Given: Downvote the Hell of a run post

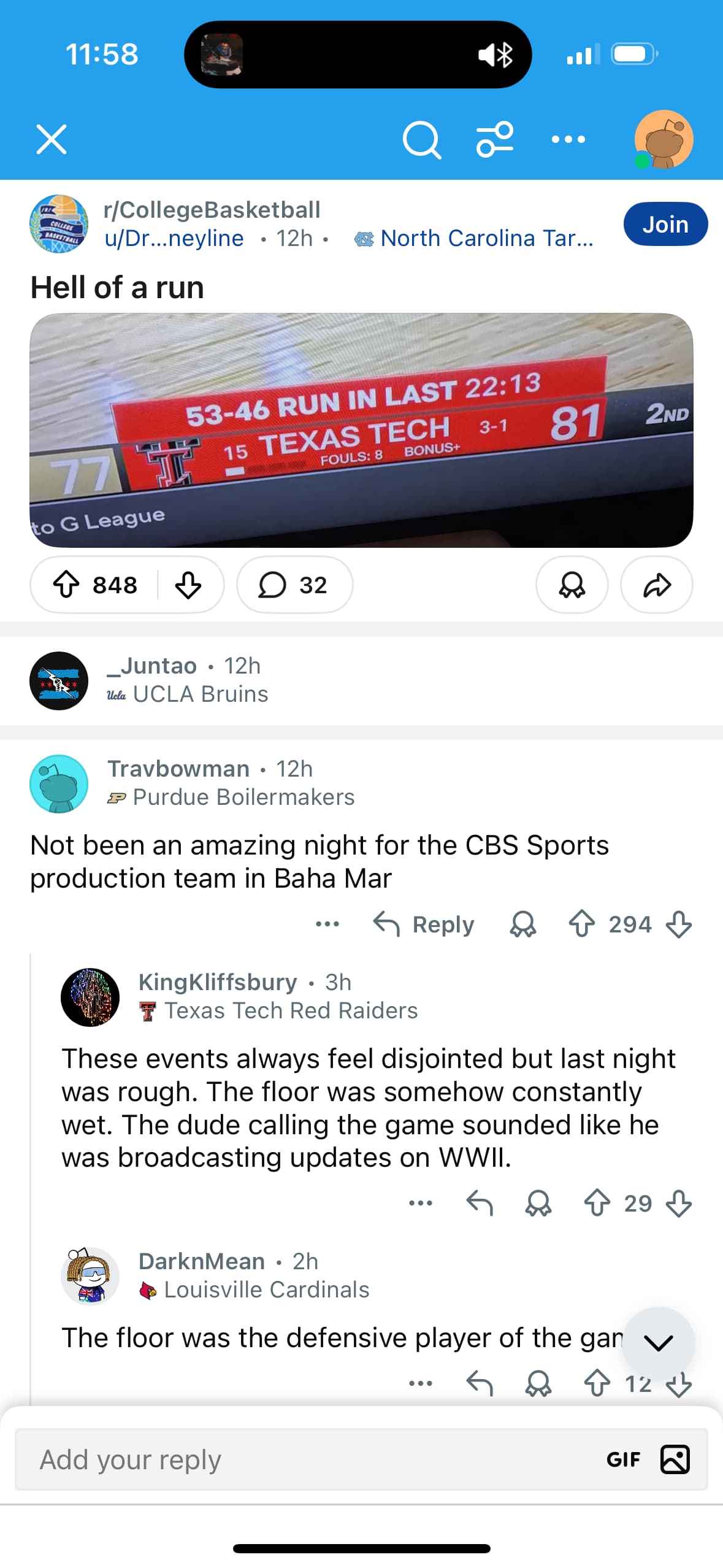Looking at the screenshot, I should click(188, 585).
